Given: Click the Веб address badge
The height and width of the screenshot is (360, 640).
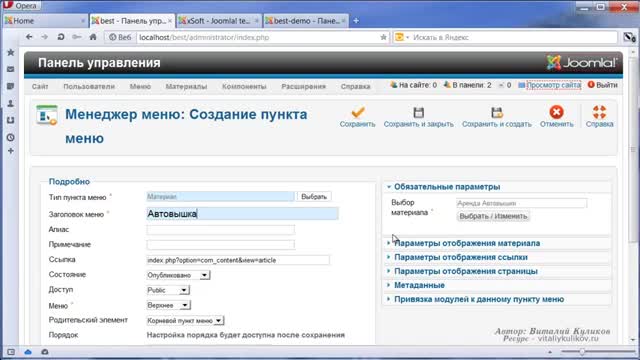Looking at the screenshot, I should point(120,37).
